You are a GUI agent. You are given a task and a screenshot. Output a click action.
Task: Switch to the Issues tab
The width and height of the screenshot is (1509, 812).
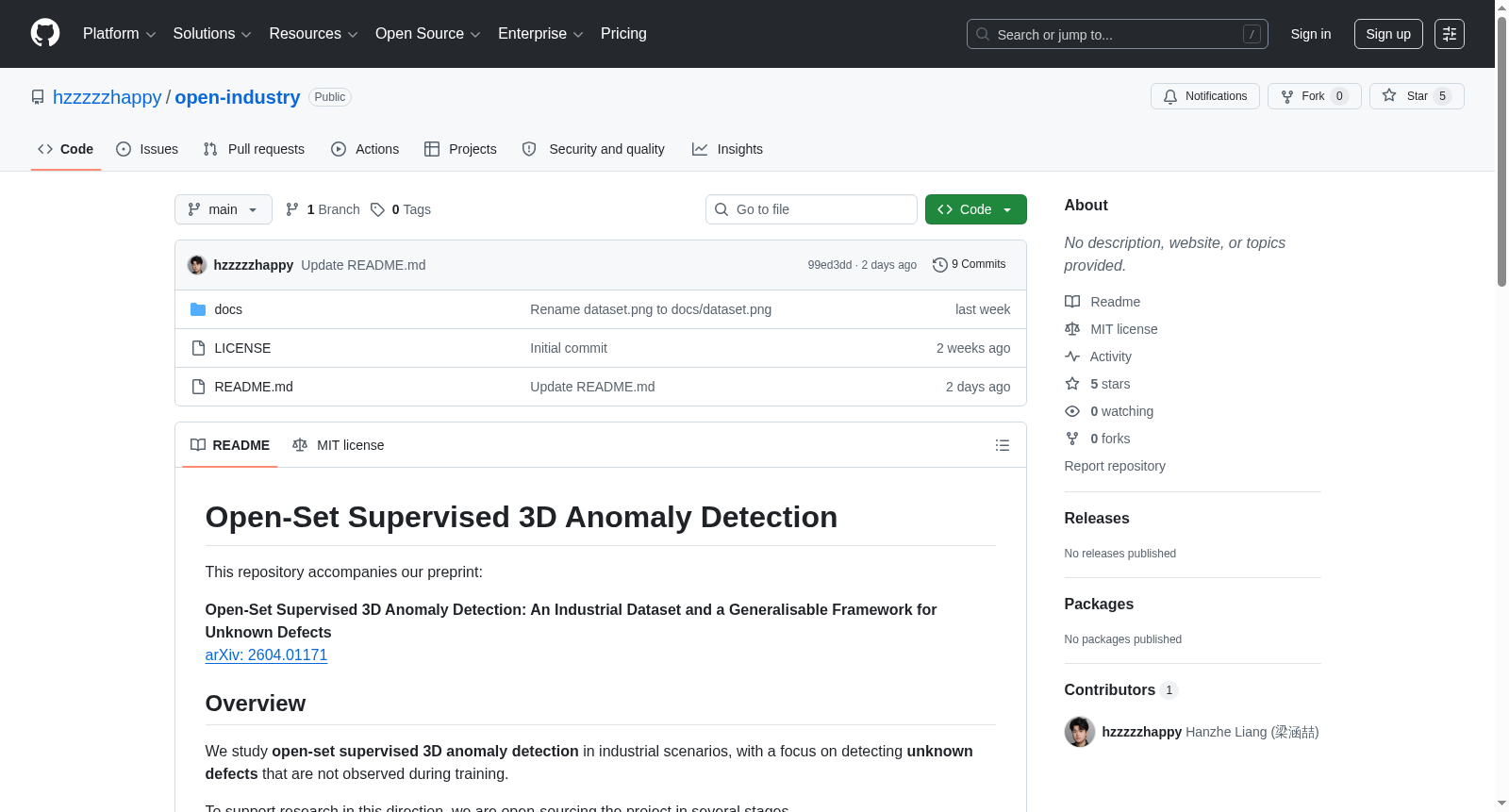point(147,149)
